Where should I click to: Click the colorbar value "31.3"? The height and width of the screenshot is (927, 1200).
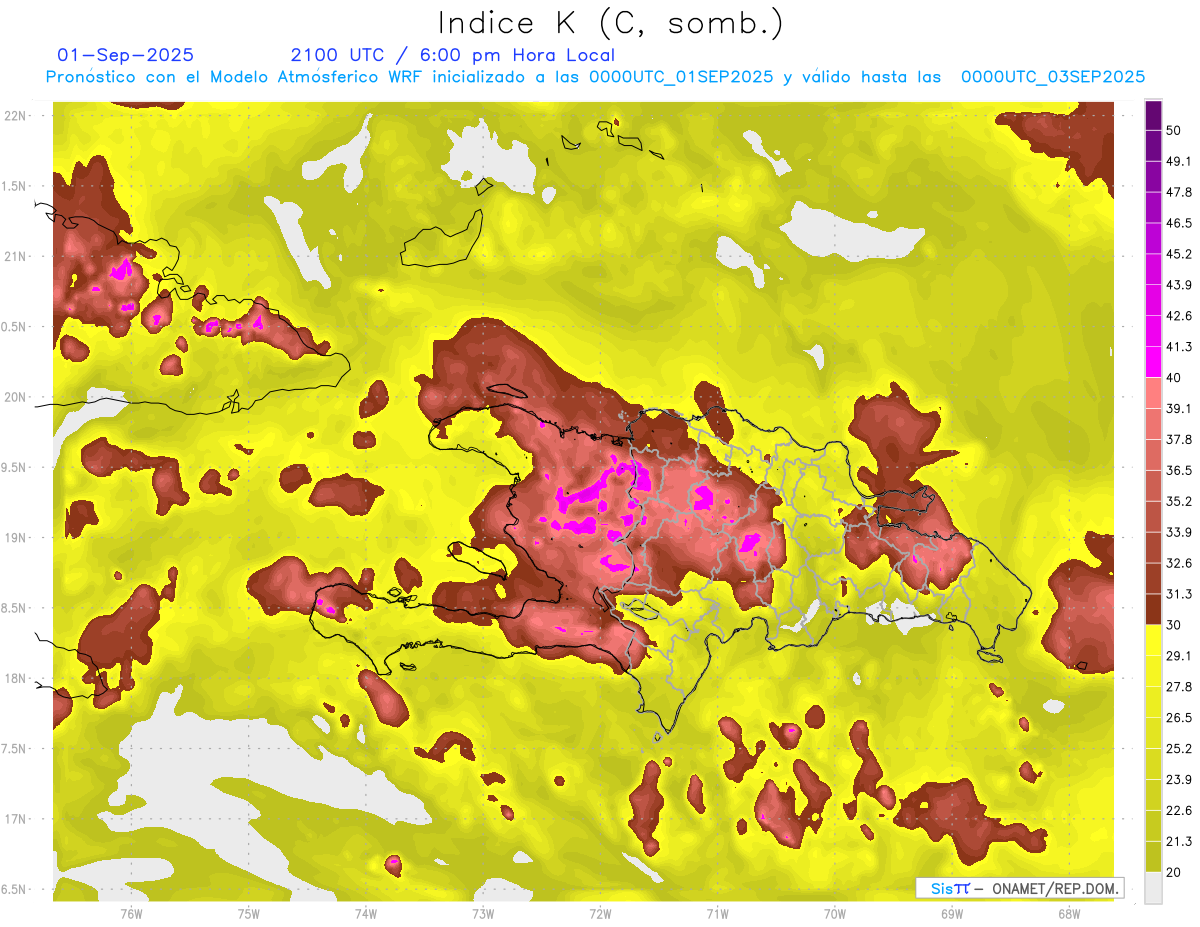(1179, 594)
